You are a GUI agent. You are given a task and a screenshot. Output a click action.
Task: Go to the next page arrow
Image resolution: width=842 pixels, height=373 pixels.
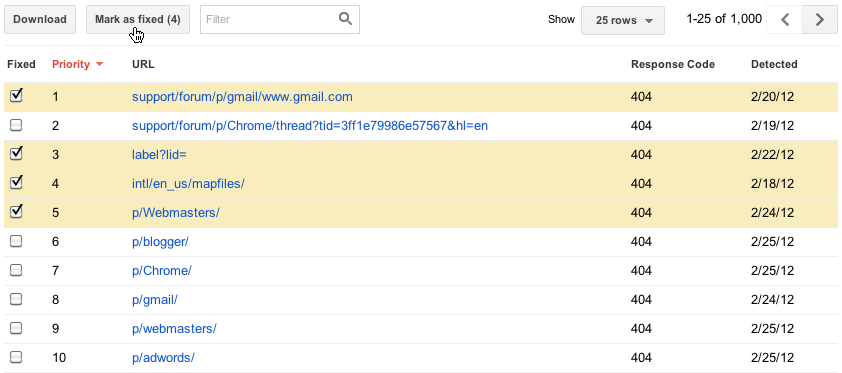pyautogui.click(x=819, y=20)
